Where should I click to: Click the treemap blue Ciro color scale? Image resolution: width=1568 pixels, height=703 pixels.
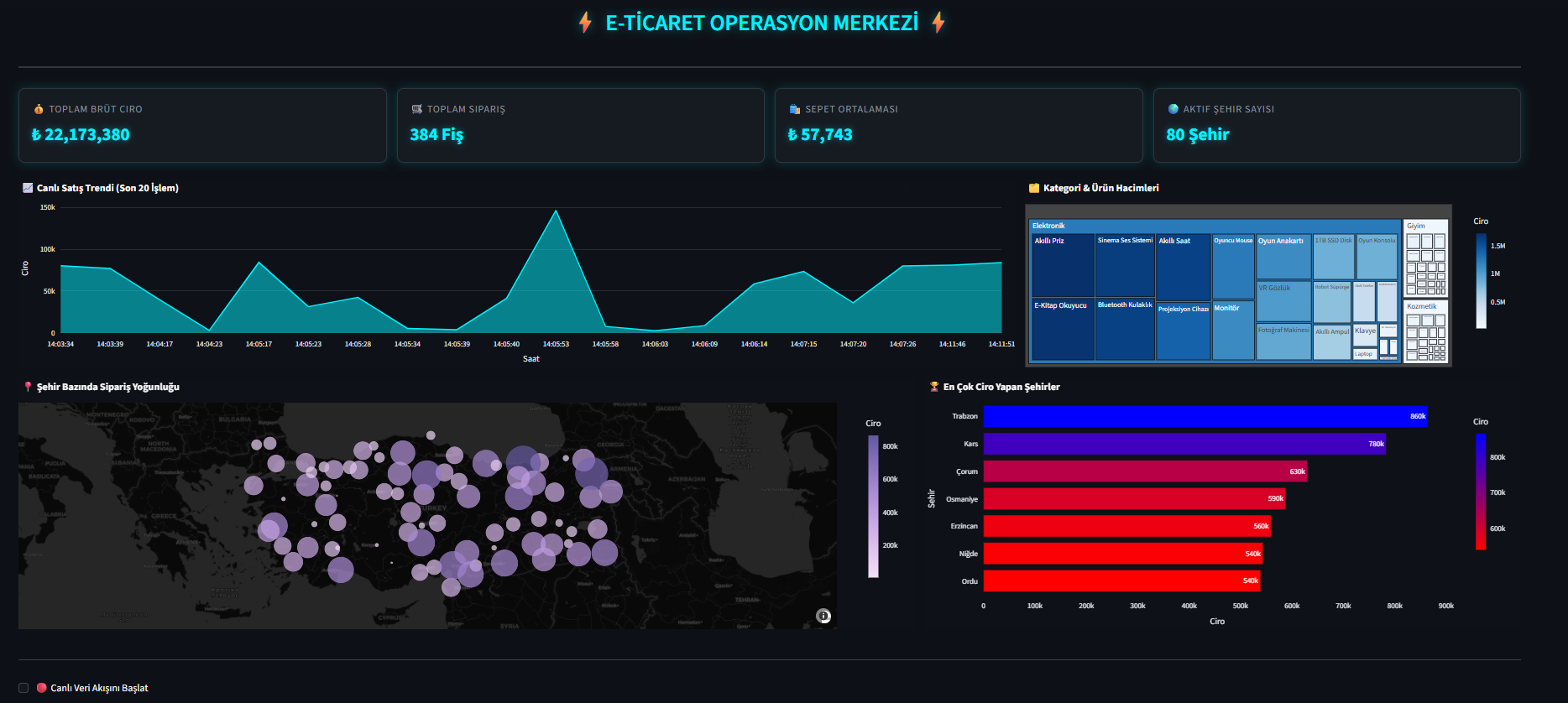coord(1482,280)
